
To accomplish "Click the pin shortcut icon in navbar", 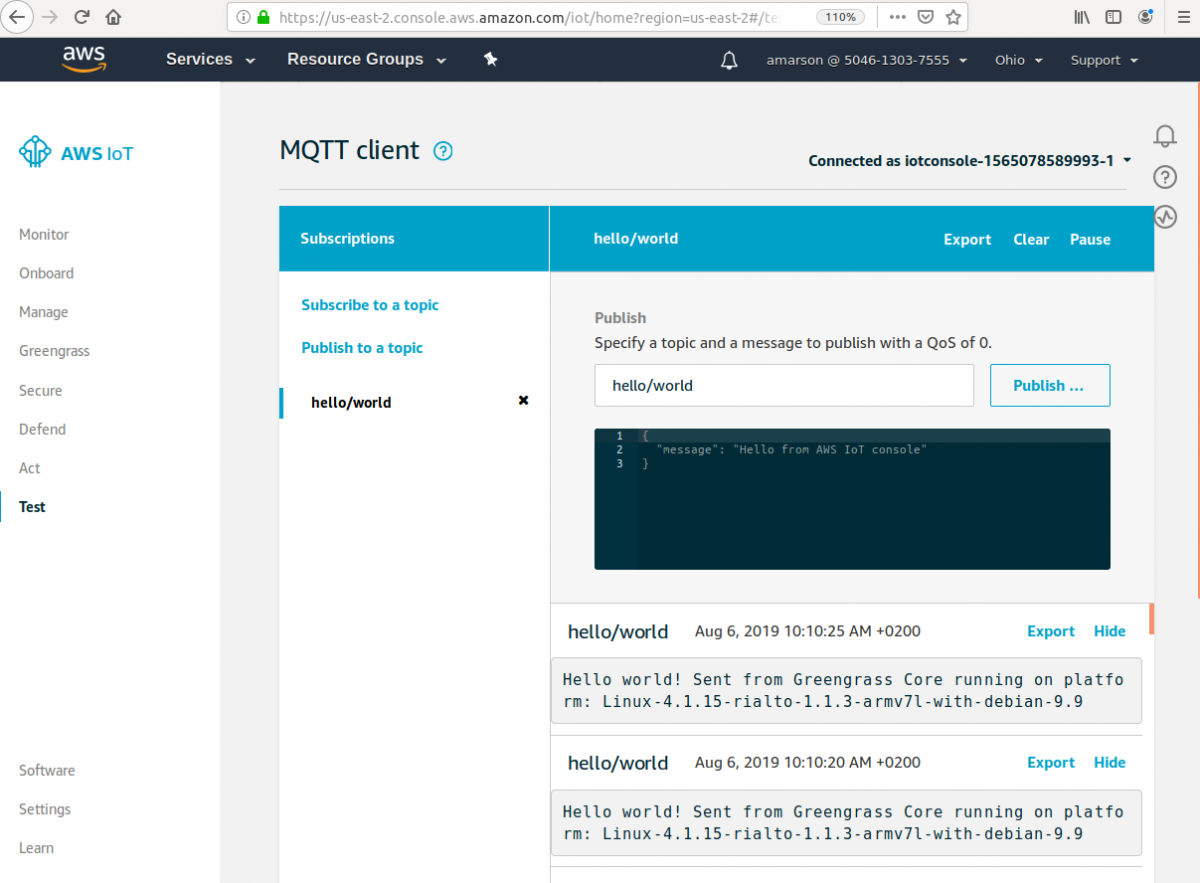I will pos(490,60).
